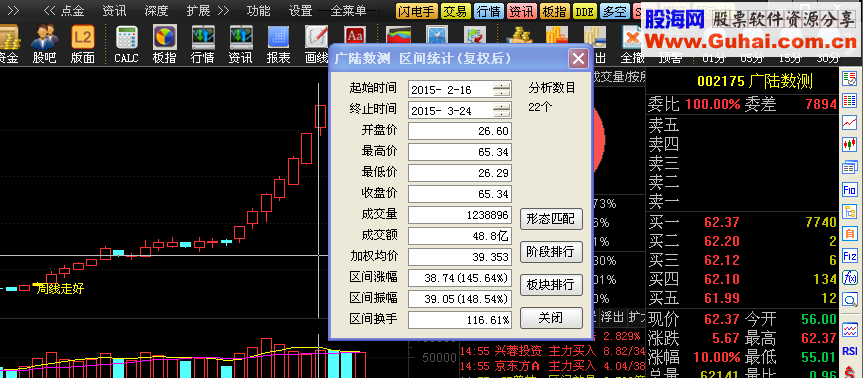The height and width of the screenshot is (378, 863).
Task: Open the 扩展 menu
Action: pyautogui.click(x=198, y=10)
